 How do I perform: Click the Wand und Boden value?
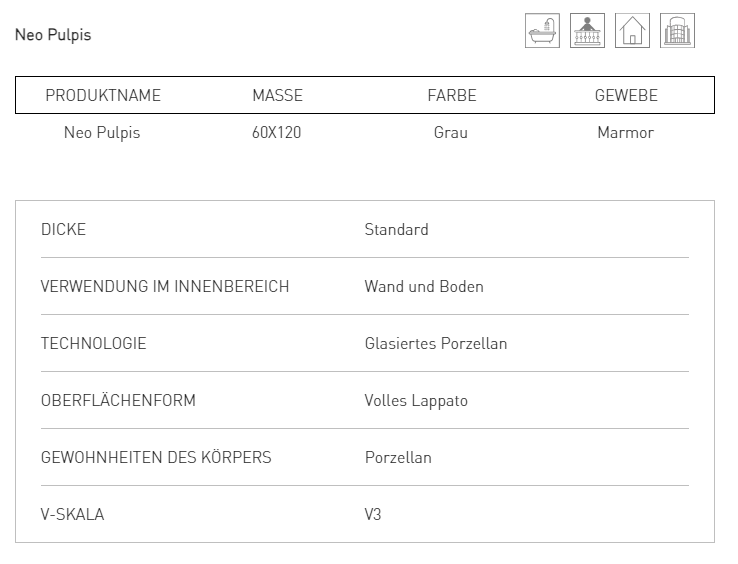424,287
